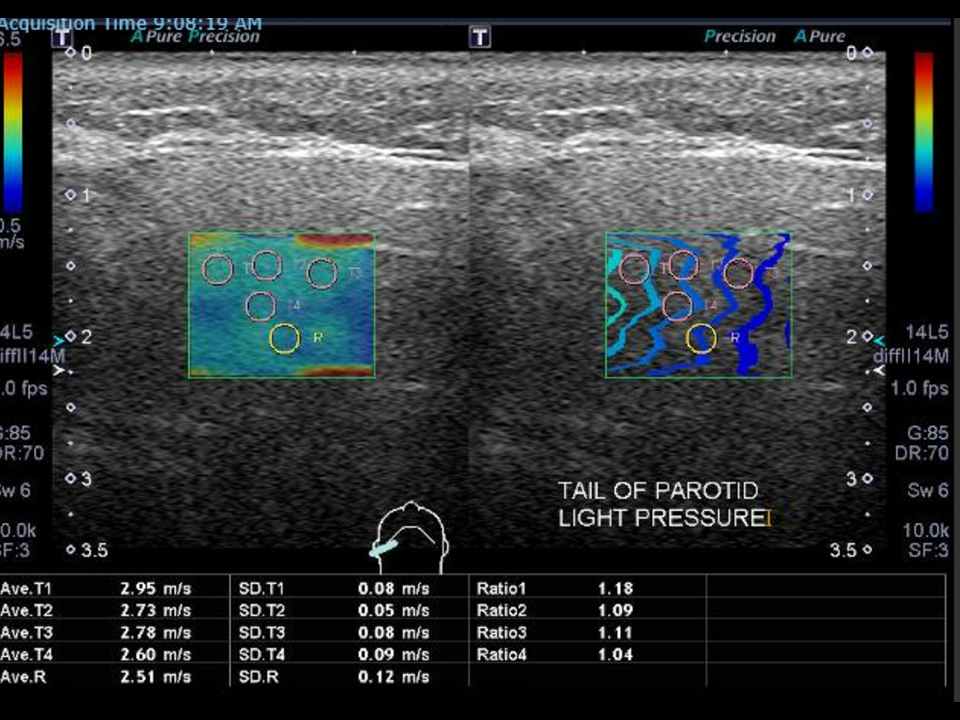Click the left shear wave color scale bar
The width and height of the screenshot is (960, 720).
tap(13, 132)
